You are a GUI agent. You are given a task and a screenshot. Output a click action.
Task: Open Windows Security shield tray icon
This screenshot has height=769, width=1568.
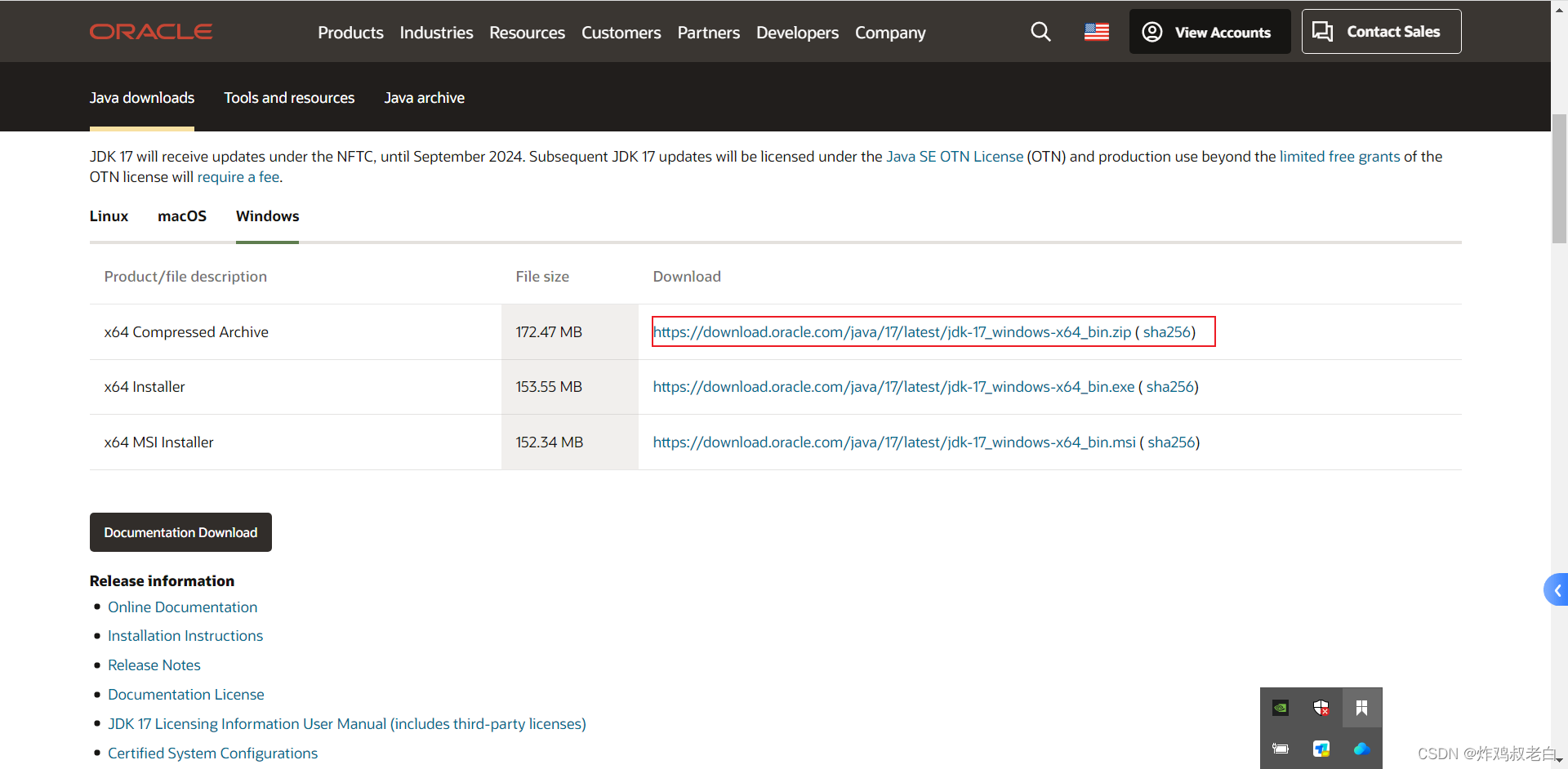click(1321, 708)
